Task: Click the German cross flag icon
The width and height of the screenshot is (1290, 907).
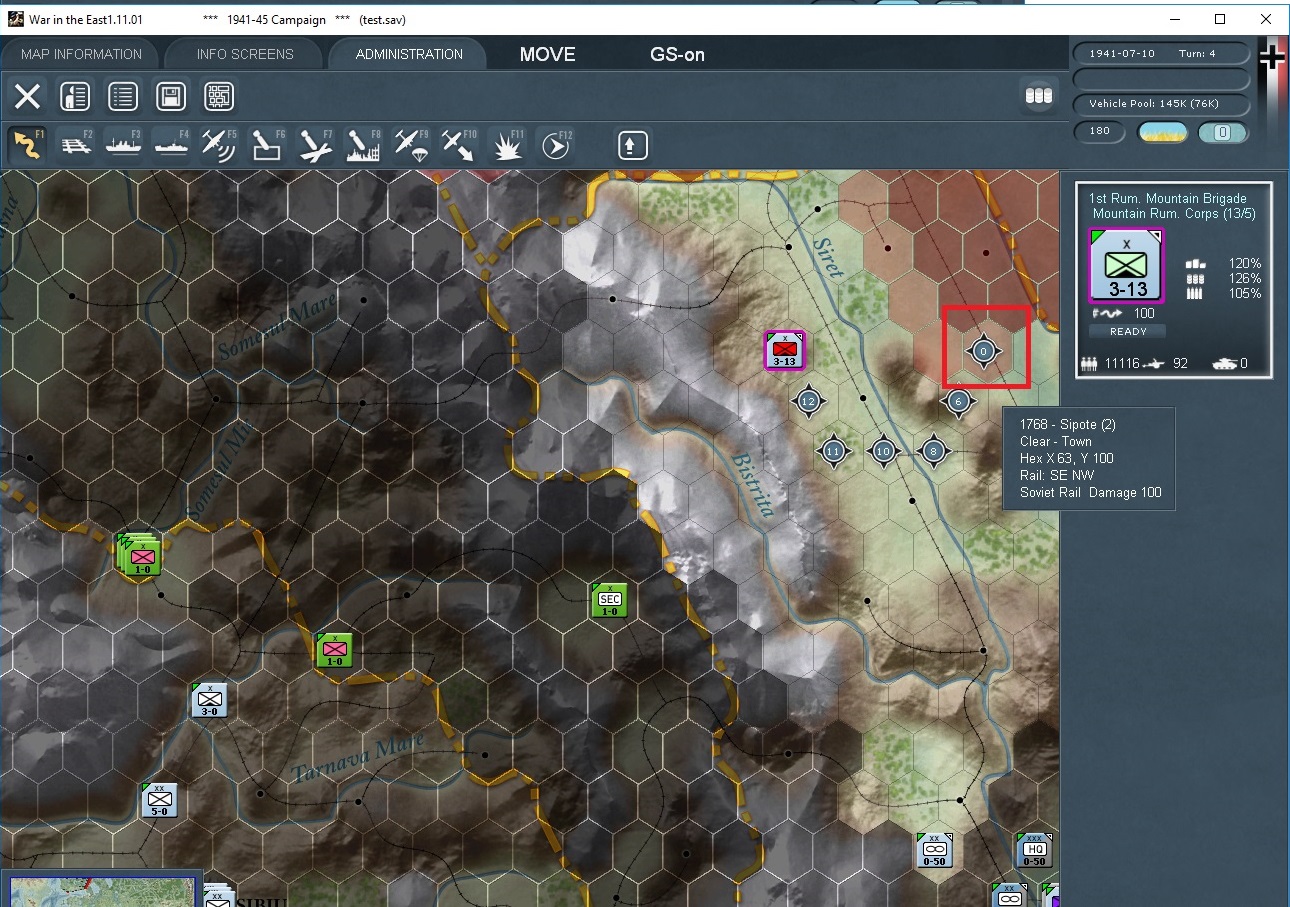Action: pos(1272,58)
